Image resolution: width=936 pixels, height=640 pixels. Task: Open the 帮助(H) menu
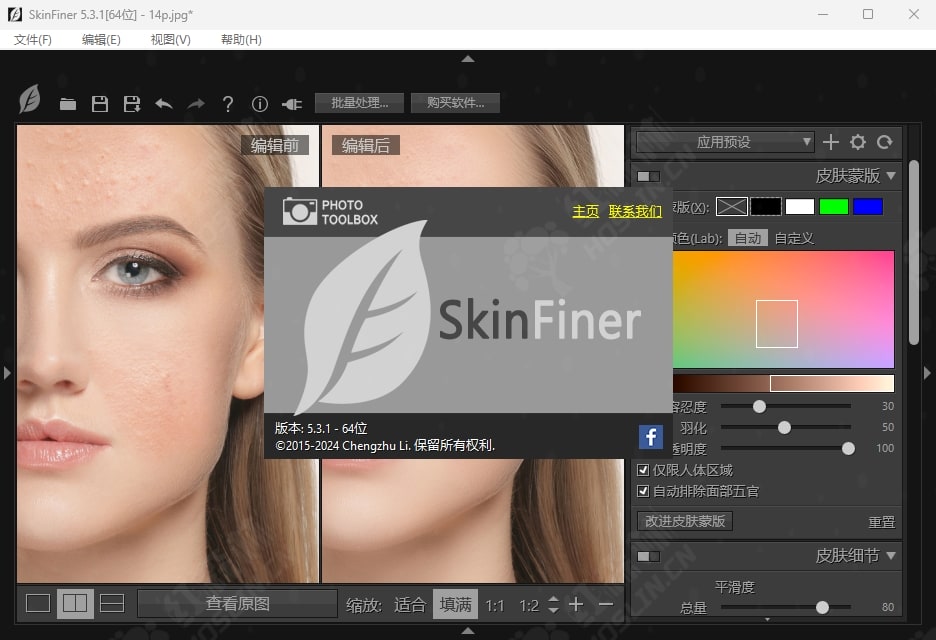point(241,39)
